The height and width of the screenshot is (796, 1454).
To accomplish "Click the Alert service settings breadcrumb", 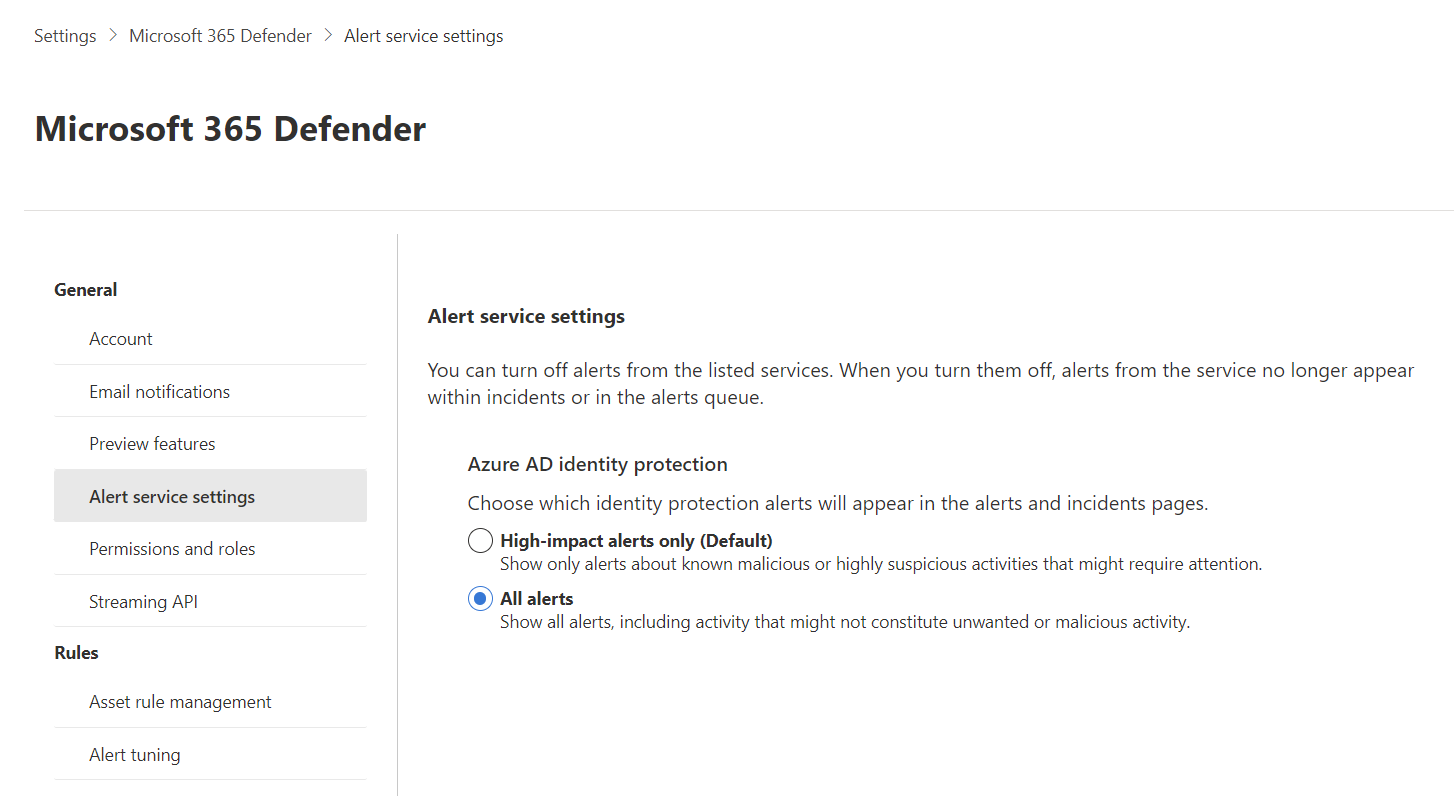I will (422, 35).
